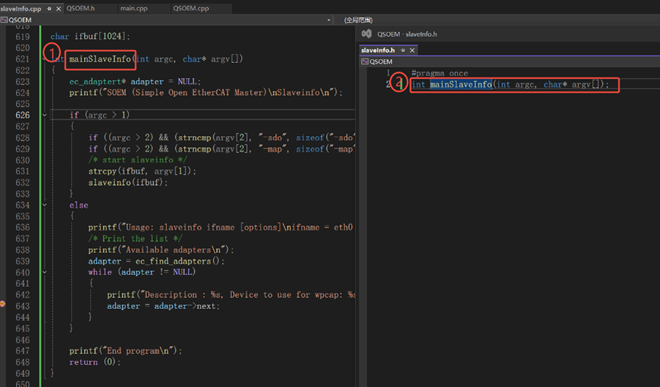Click the 'while (adapter != NULL)' statement
Image resolution: width=660 pixels, height=387 pixels.
tap(142, 272)
